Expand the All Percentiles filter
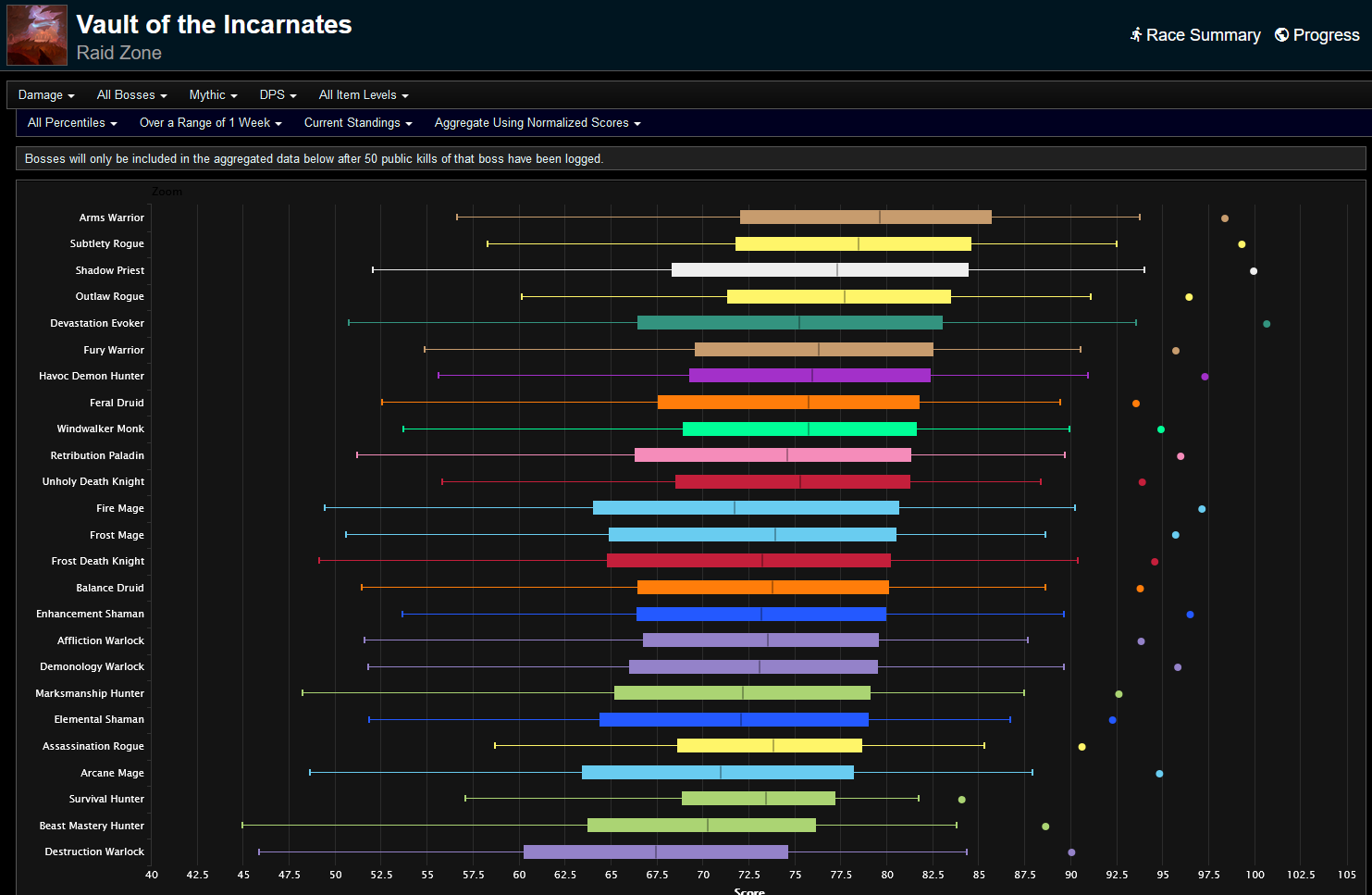This screenshot has height=895, width=1372. 72,123
